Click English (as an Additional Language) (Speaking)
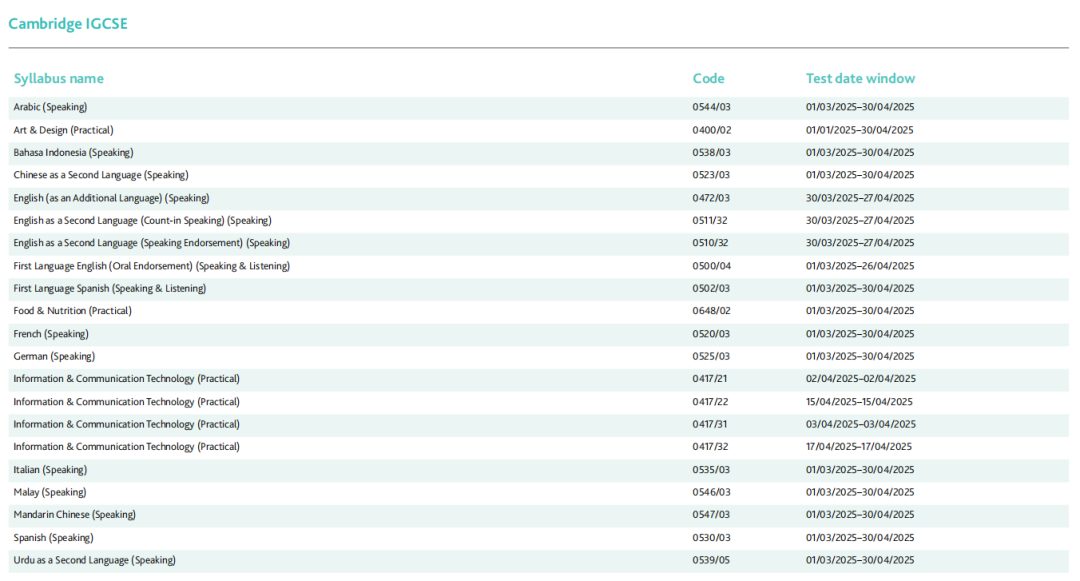1080x581 pixels. pyautogui.click(x=111, y=198)
